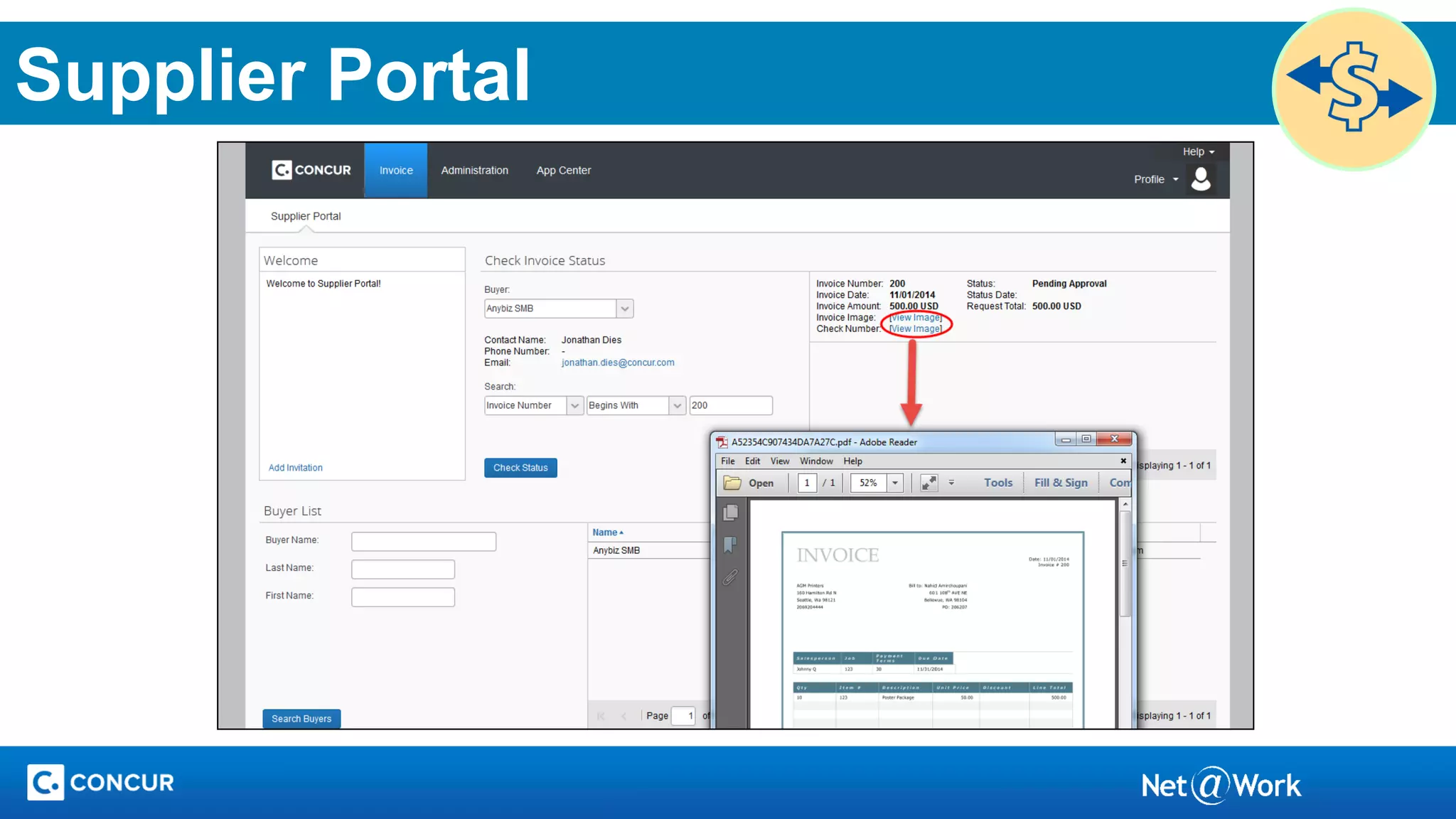Screen dimensions: 1456x819
Task: Open the zoom percentage dropdown in Adobe Reader
Action: [x=895, y=483]
